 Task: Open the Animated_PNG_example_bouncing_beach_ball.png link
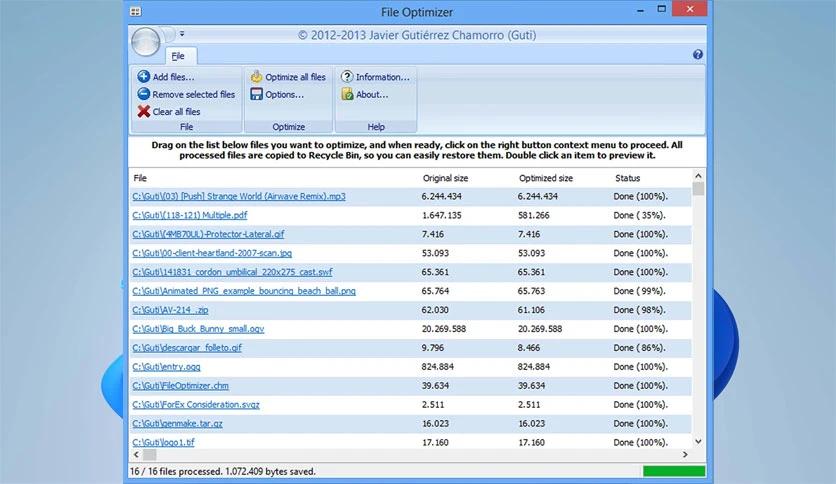point(244,291)
